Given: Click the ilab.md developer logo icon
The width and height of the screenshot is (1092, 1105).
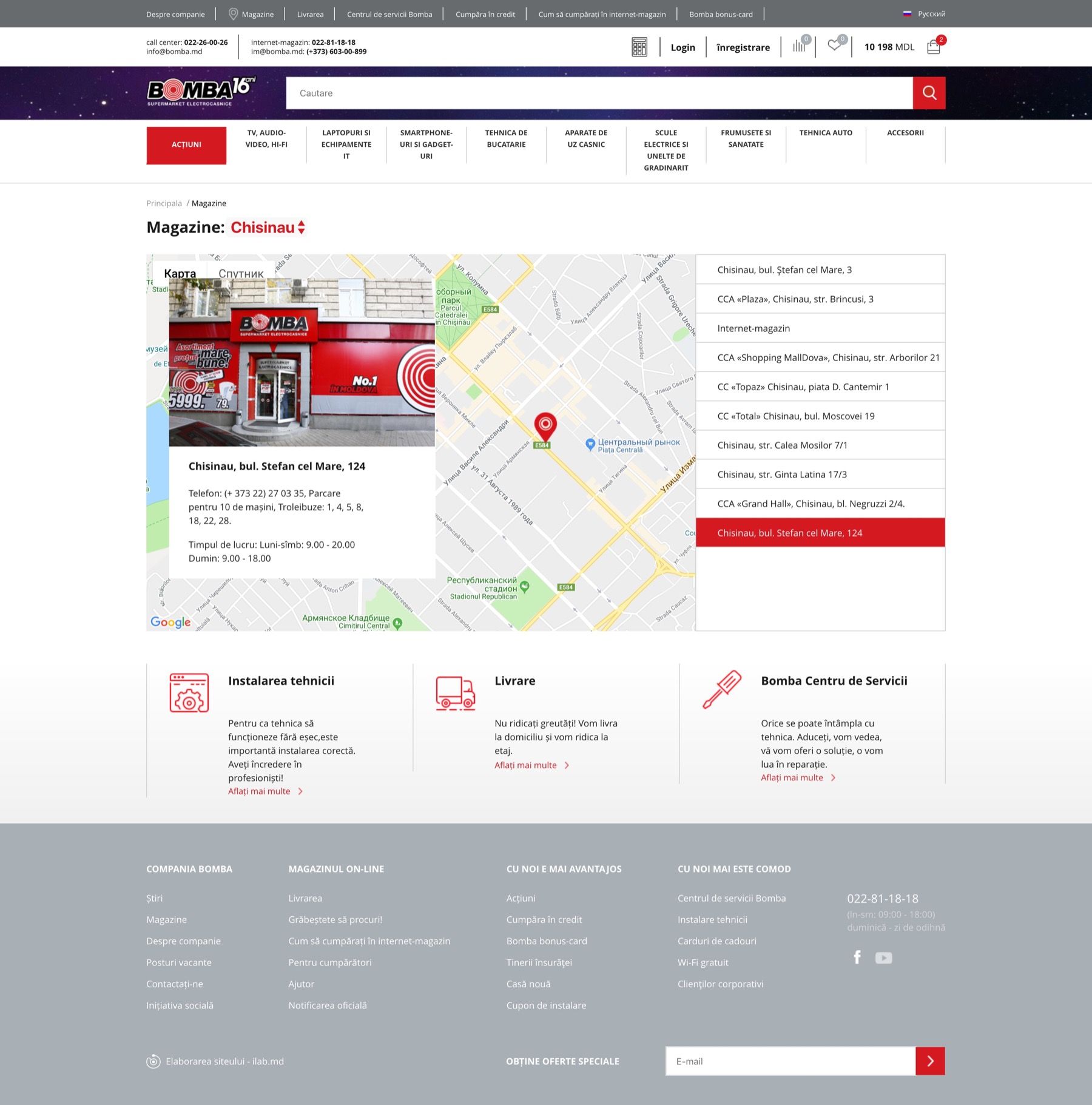Looking at the screenshot, I should (153, 1061).
